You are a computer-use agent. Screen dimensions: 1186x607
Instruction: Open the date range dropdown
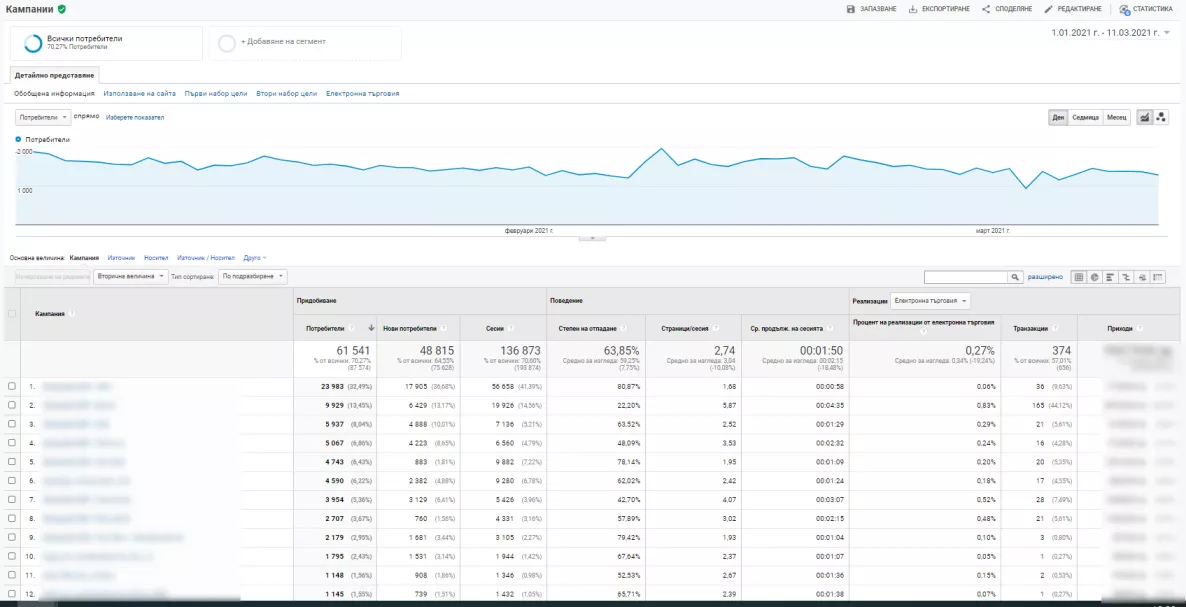1110,33
